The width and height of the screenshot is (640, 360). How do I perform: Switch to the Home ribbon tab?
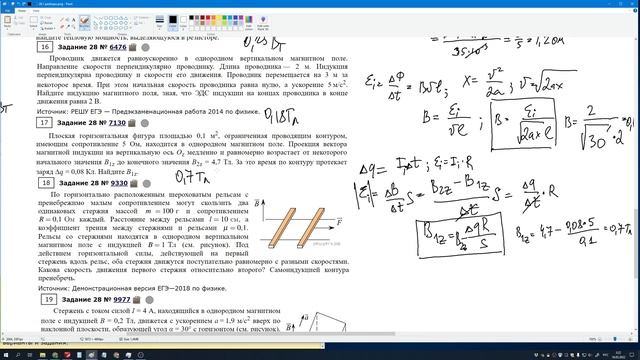coord(22,11)
